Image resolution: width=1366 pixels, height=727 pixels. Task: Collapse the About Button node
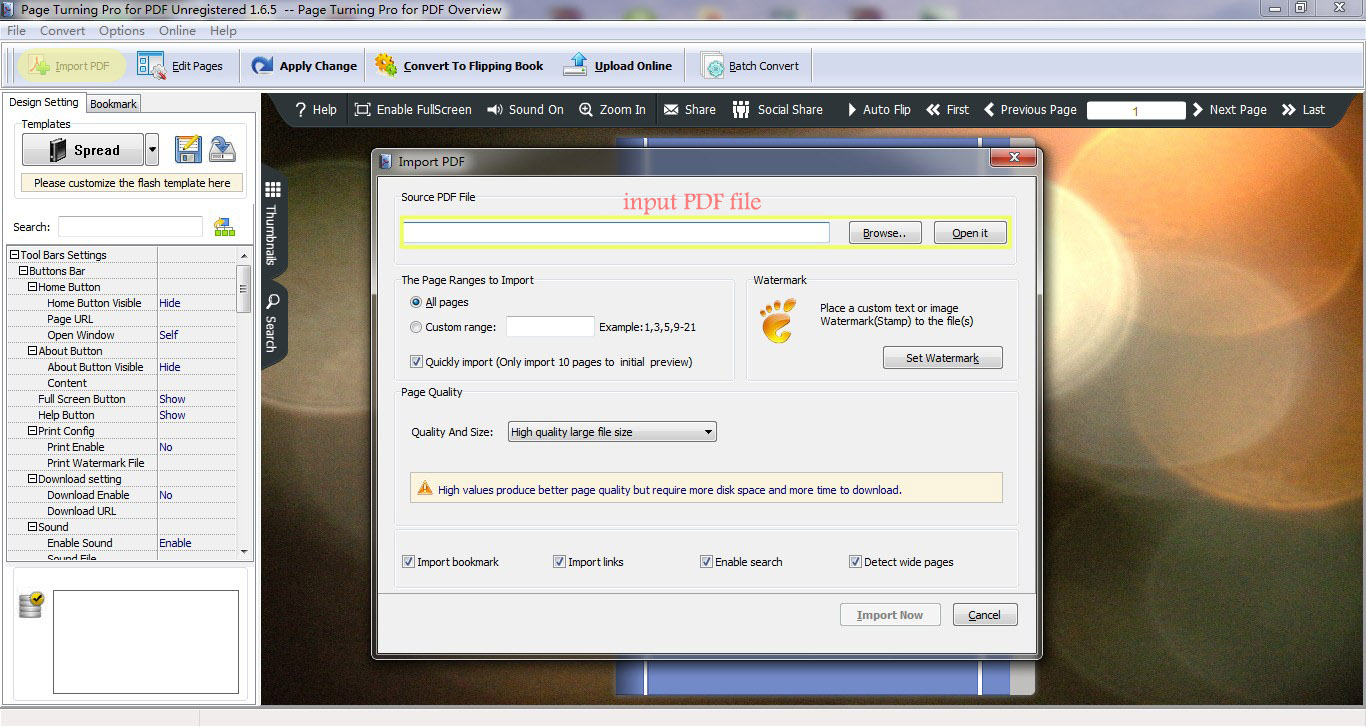click(32, 351)
